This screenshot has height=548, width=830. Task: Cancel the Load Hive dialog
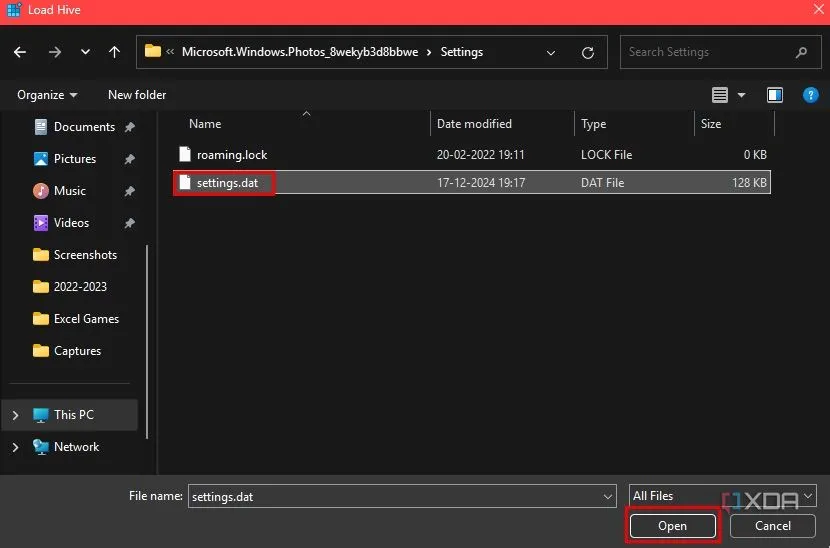(772, 526)
